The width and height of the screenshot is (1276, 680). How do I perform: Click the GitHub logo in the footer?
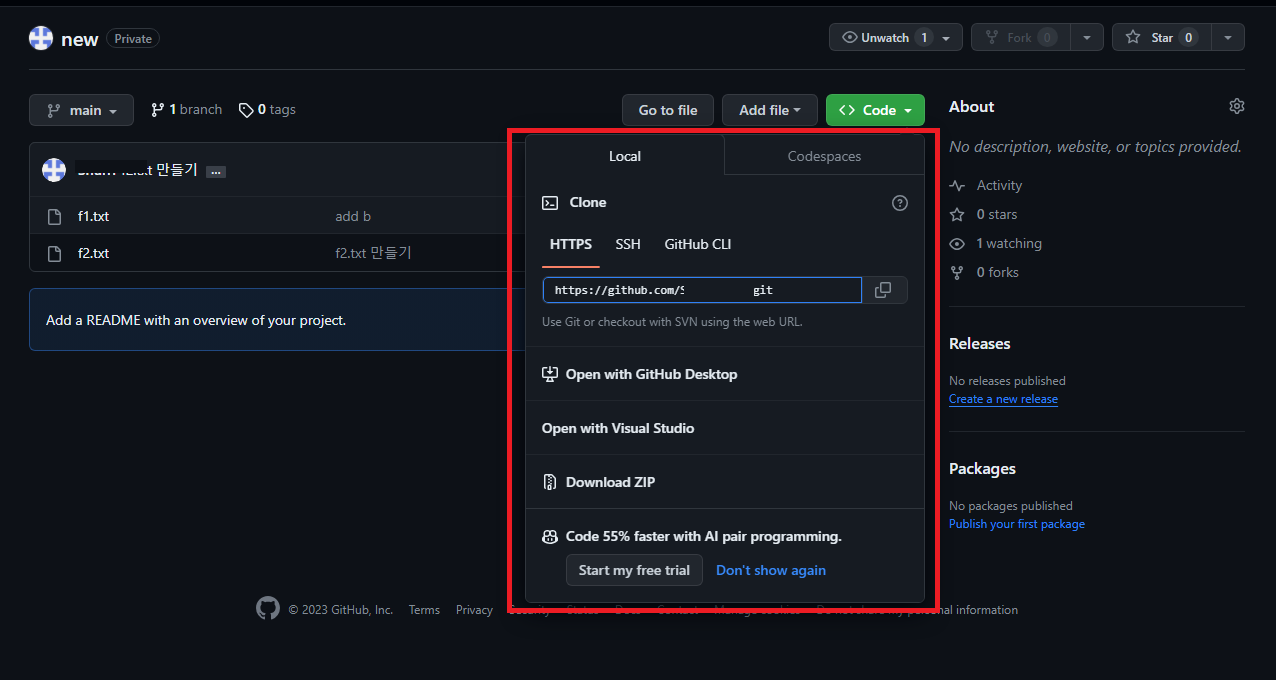[x=267, y=608]
